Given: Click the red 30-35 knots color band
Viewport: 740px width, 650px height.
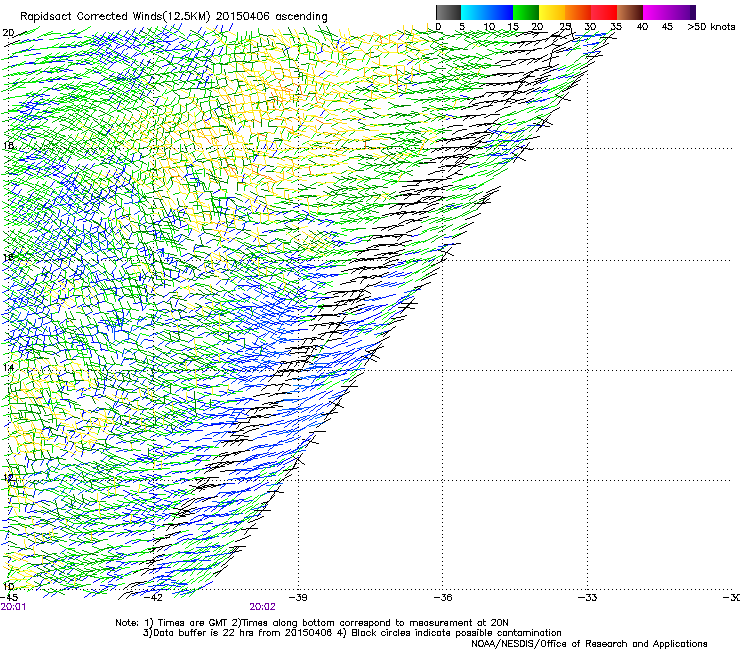Looking at the screenshot, I should [x=604, y=12].
